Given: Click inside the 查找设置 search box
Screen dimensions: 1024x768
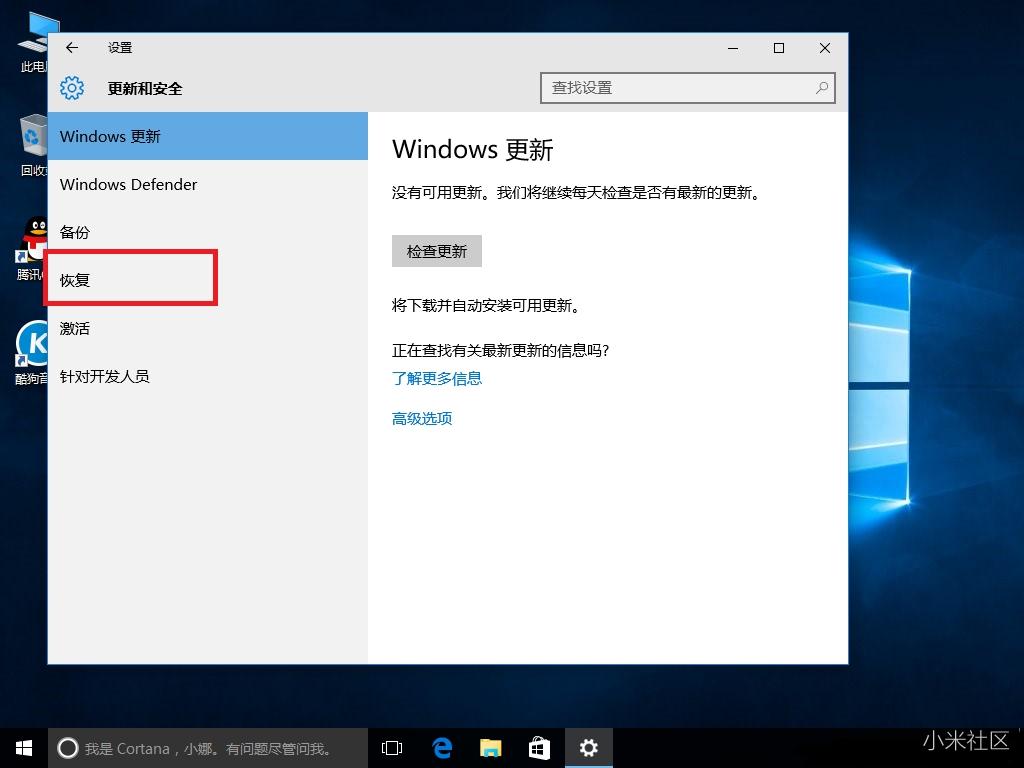Looking at the screenshot, I should pyautogui.click(x=688, y=88).
